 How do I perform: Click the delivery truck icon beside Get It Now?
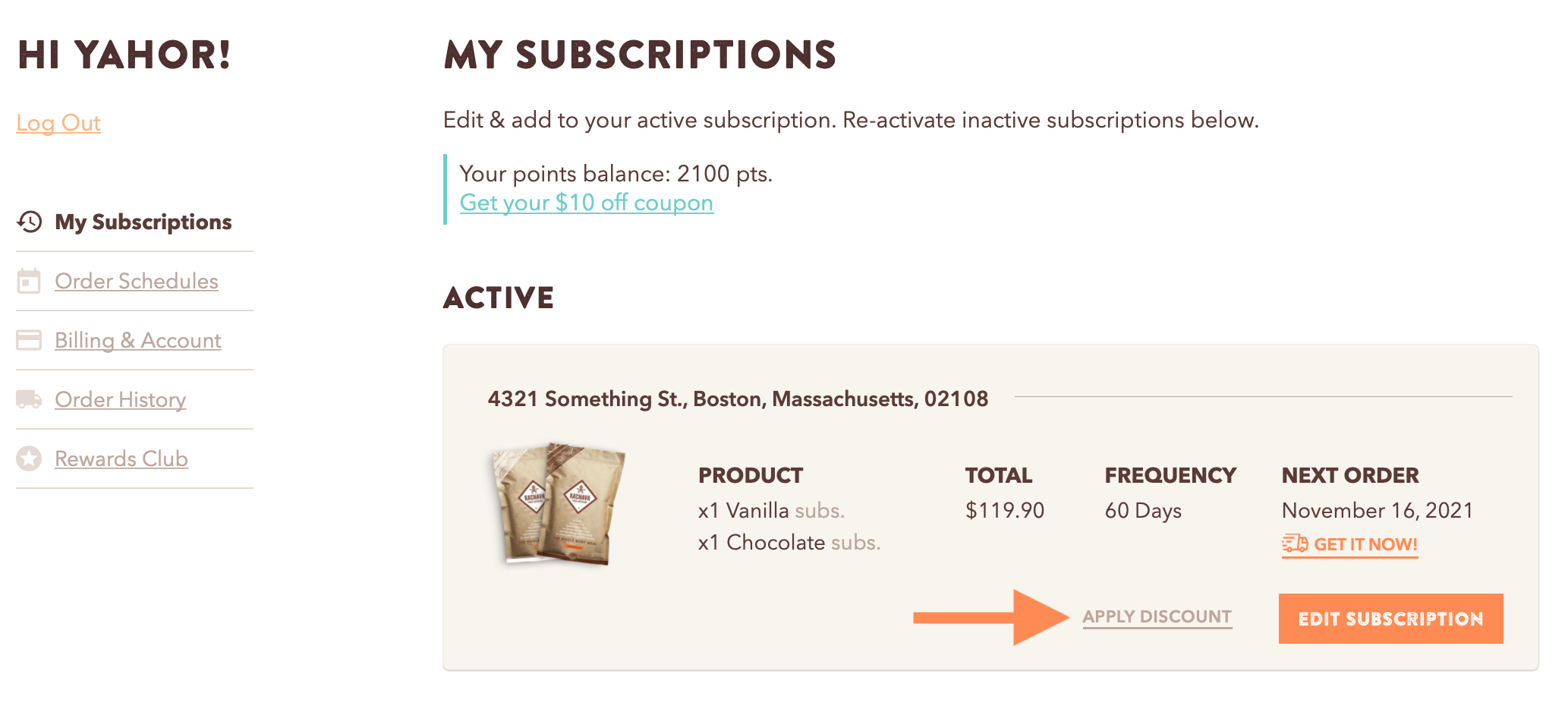1295,544
